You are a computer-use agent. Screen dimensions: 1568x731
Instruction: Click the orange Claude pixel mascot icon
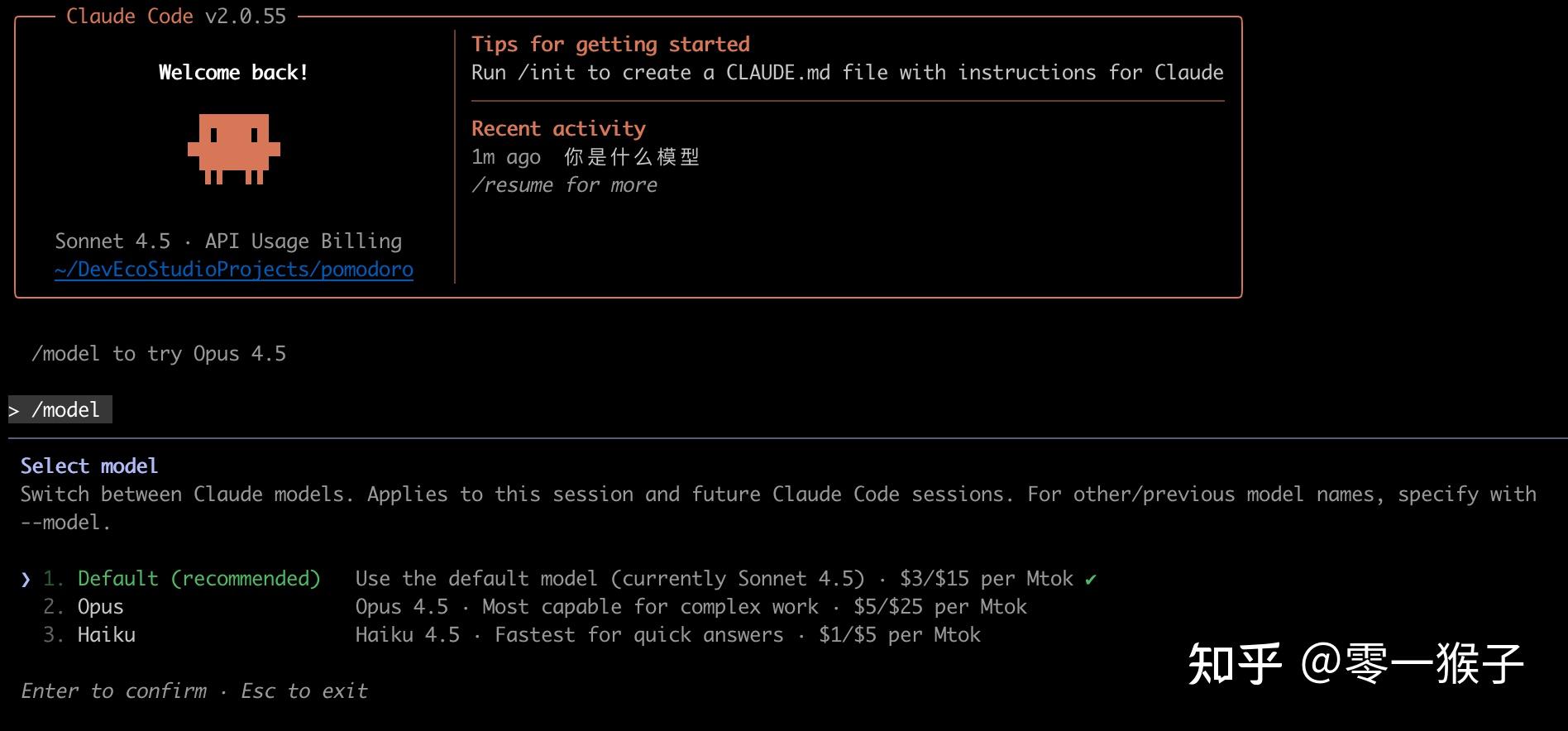tap(234, 149)
